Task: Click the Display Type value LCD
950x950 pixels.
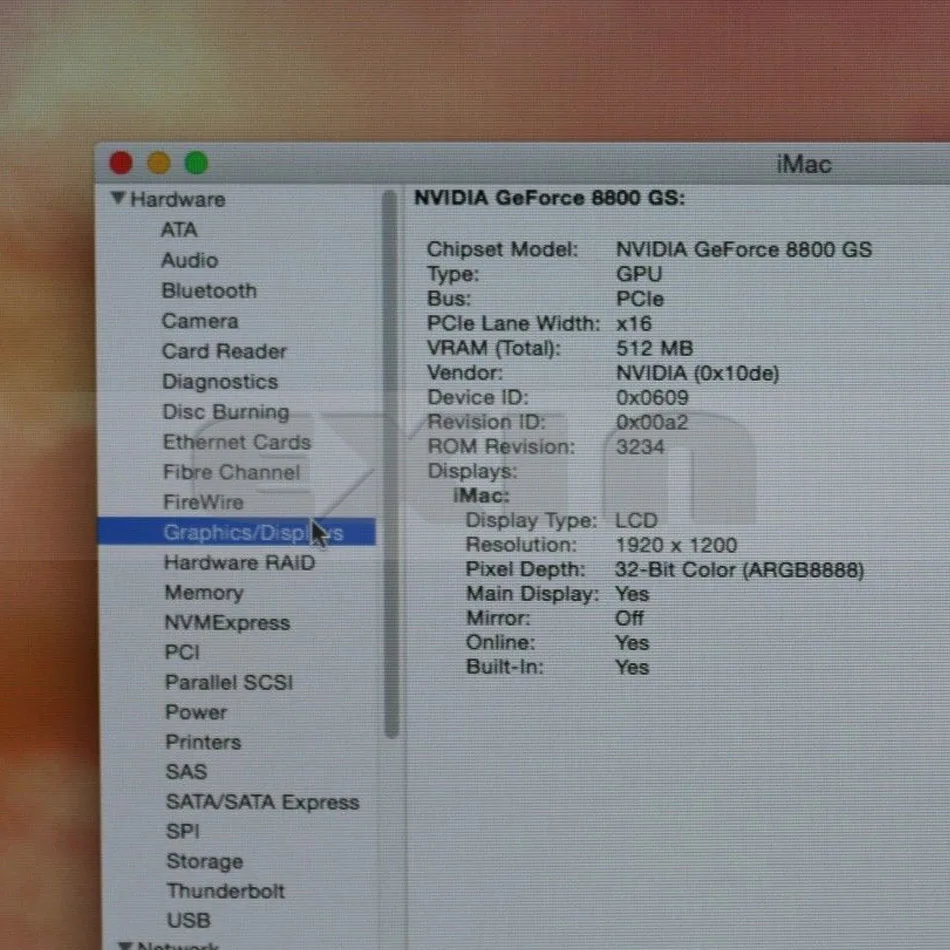Action: (636, 520)
